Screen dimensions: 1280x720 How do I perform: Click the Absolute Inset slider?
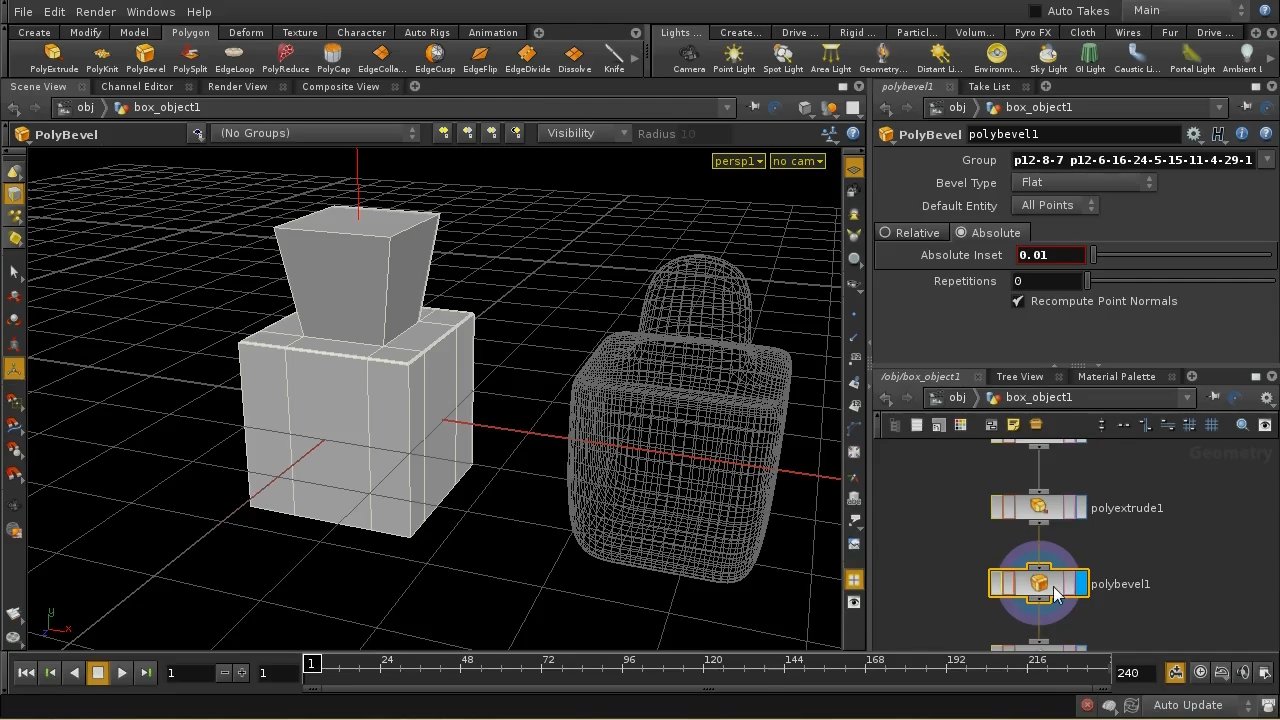[1182, 255]
